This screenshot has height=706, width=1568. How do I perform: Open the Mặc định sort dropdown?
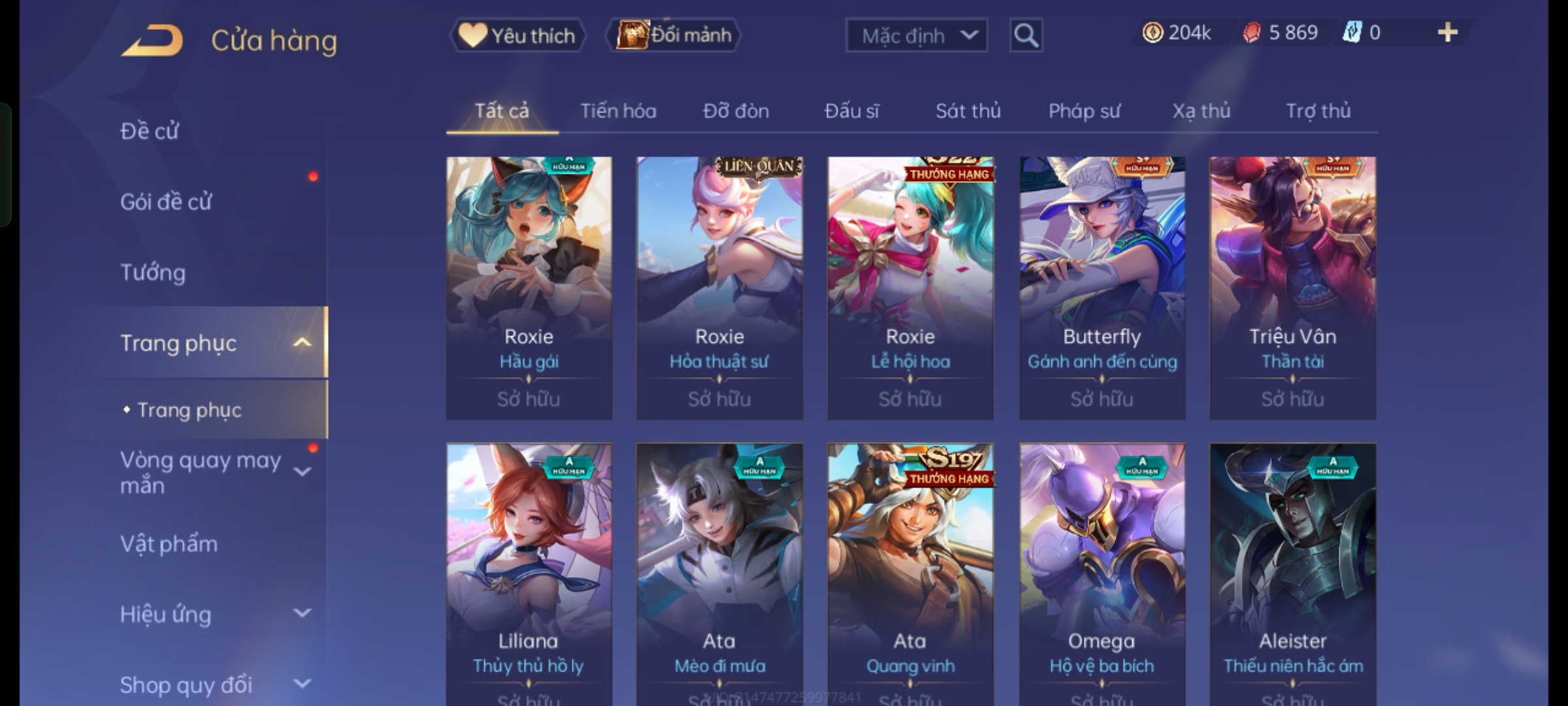917,35
